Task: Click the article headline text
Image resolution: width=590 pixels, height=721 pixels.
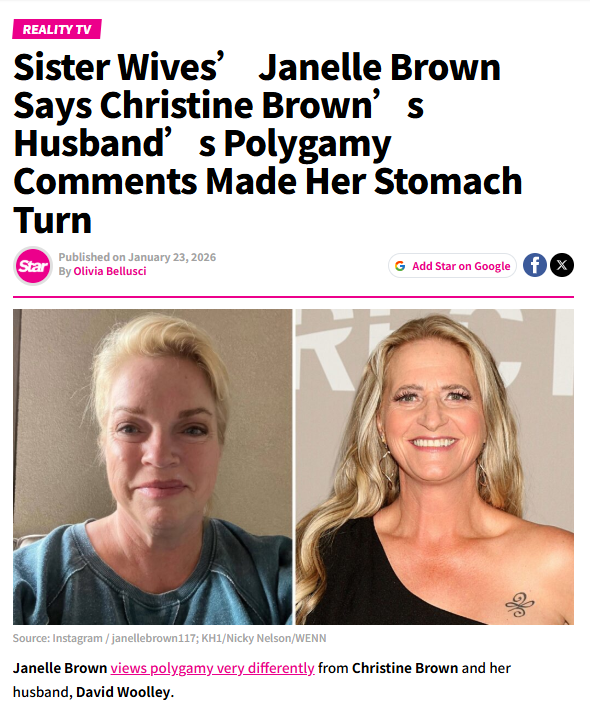Action: (268, 143)
